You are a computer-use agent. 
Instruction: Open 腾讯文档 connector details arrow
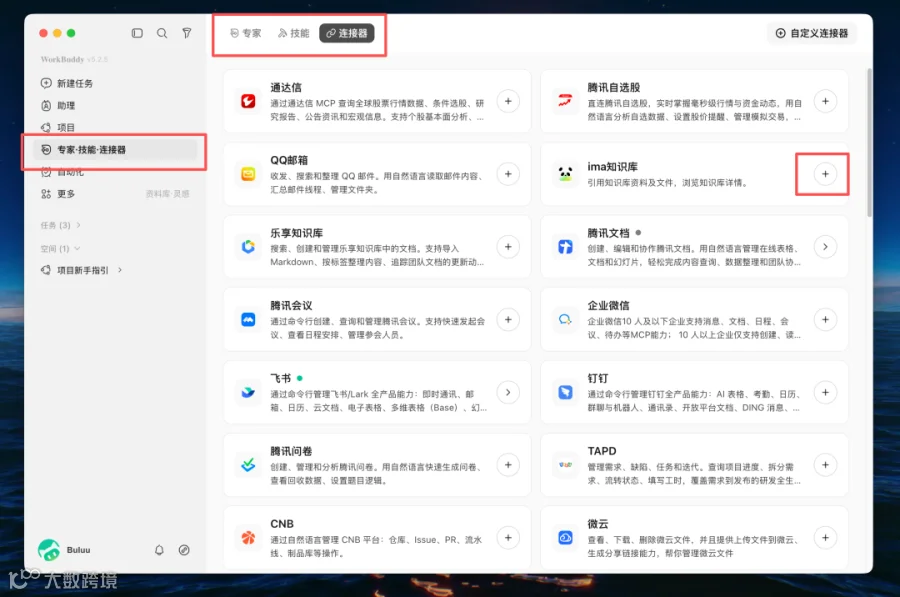click(x=825, y=247)
